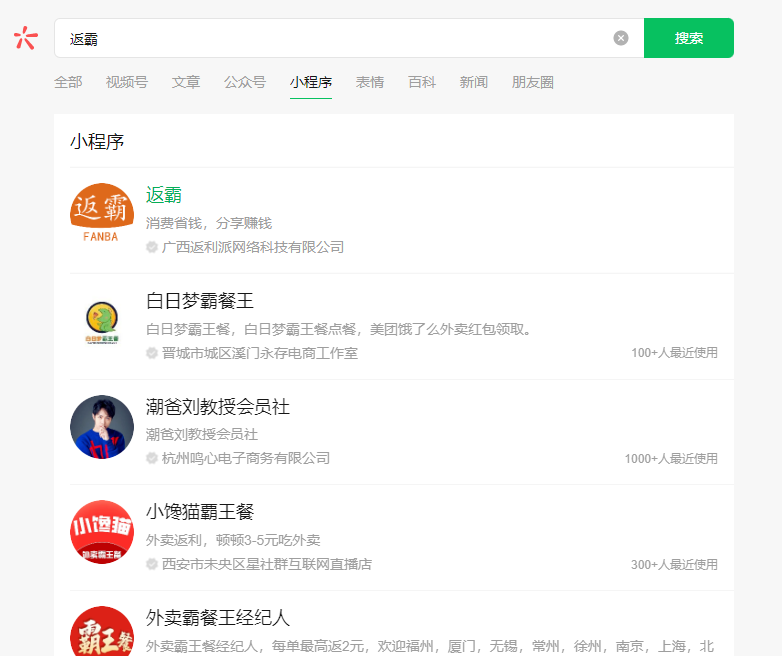The width and height of the screenshot is (782, 656).
Task: Click the 潮爸刘教授会员社 portrait avatar
Action: point(102,427)
